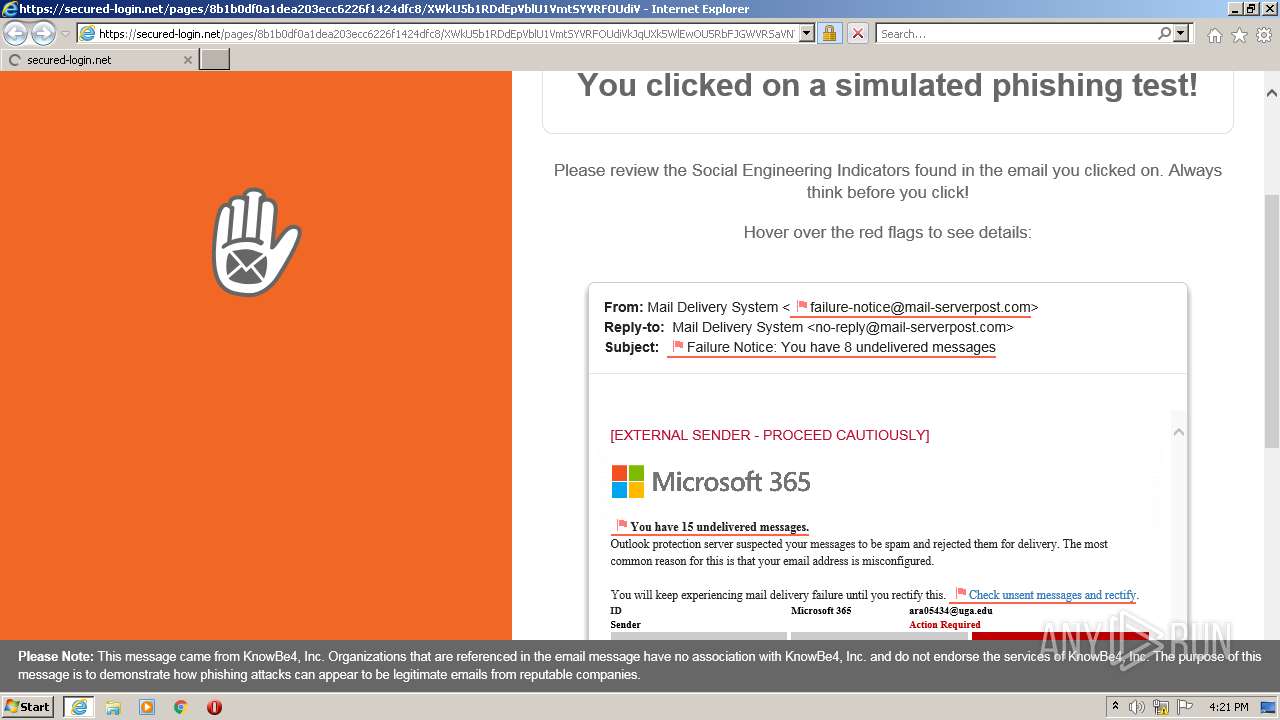Click the browser Forward arrow button

click(43, 34)
